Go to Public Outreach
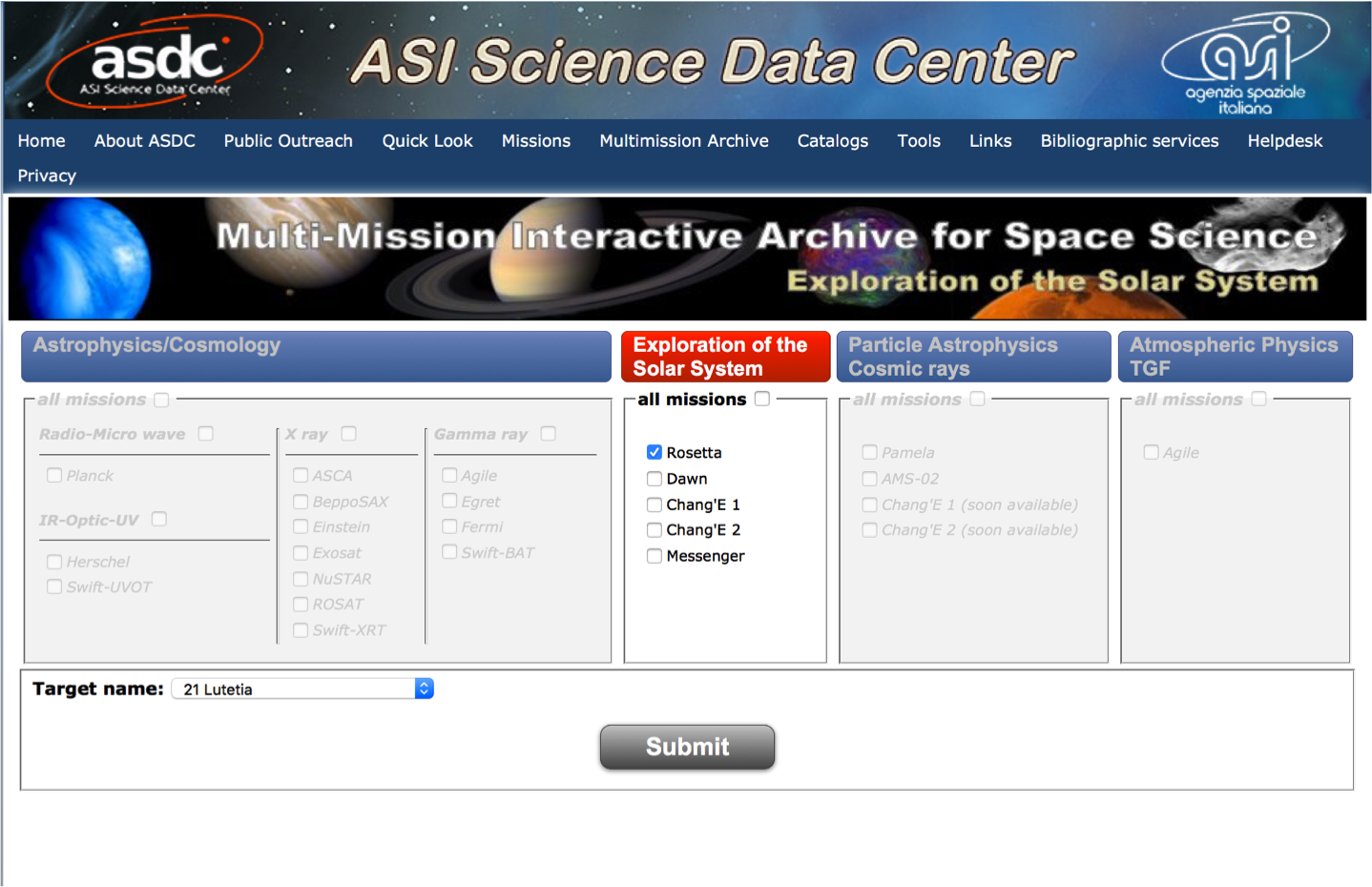Viewport: 1372px width, 887px height. click(x=288, y=141)
